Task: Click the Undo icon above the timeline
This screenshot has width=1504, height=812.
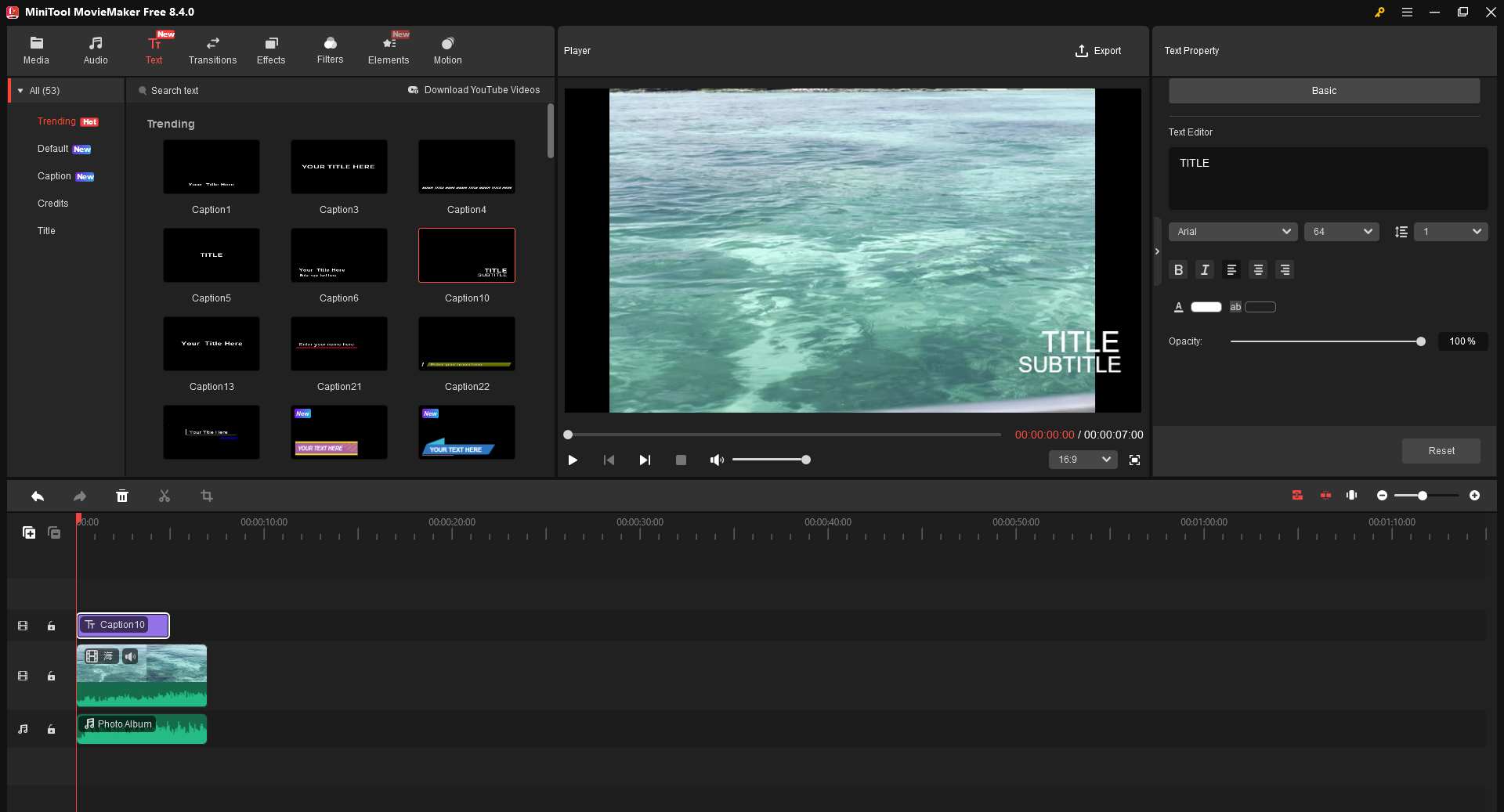Action: tap(37, 496)
